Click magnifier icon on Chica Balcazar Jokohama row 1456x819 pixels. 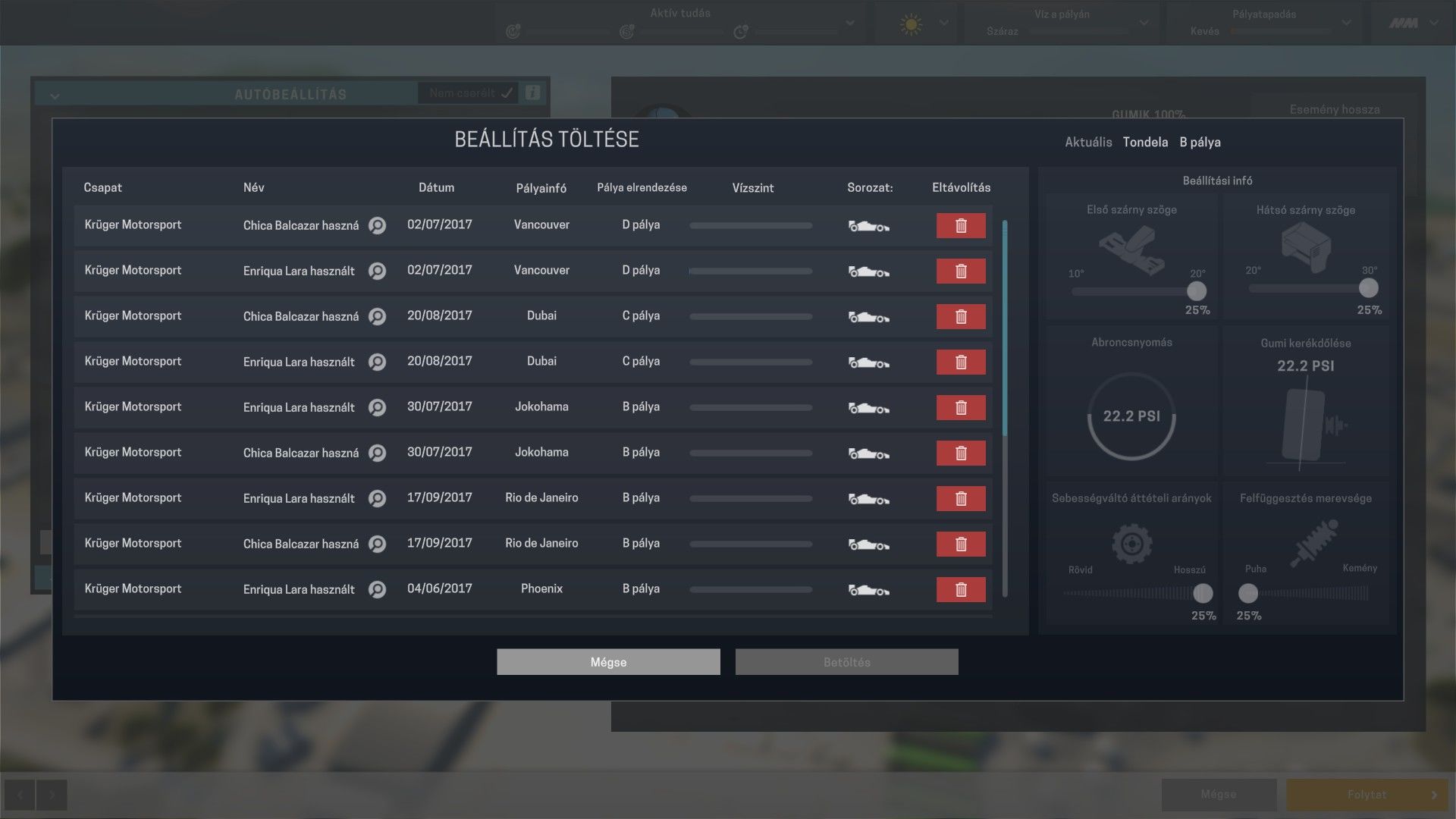pos(377,453)
